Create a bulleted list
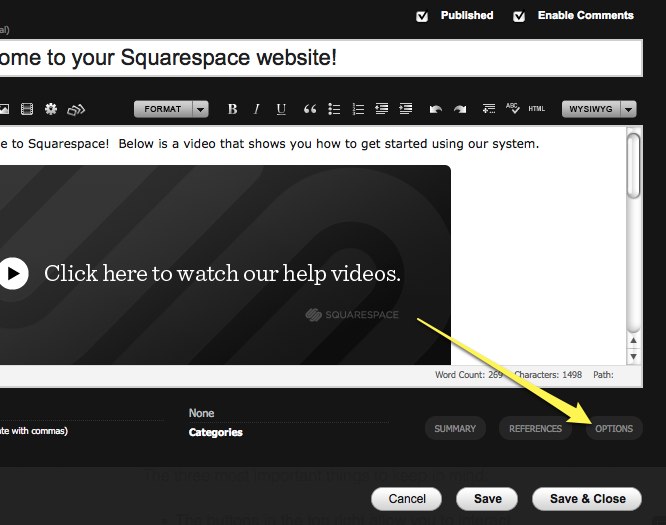This screenshot has width=666, height=525. pos(335,109)
